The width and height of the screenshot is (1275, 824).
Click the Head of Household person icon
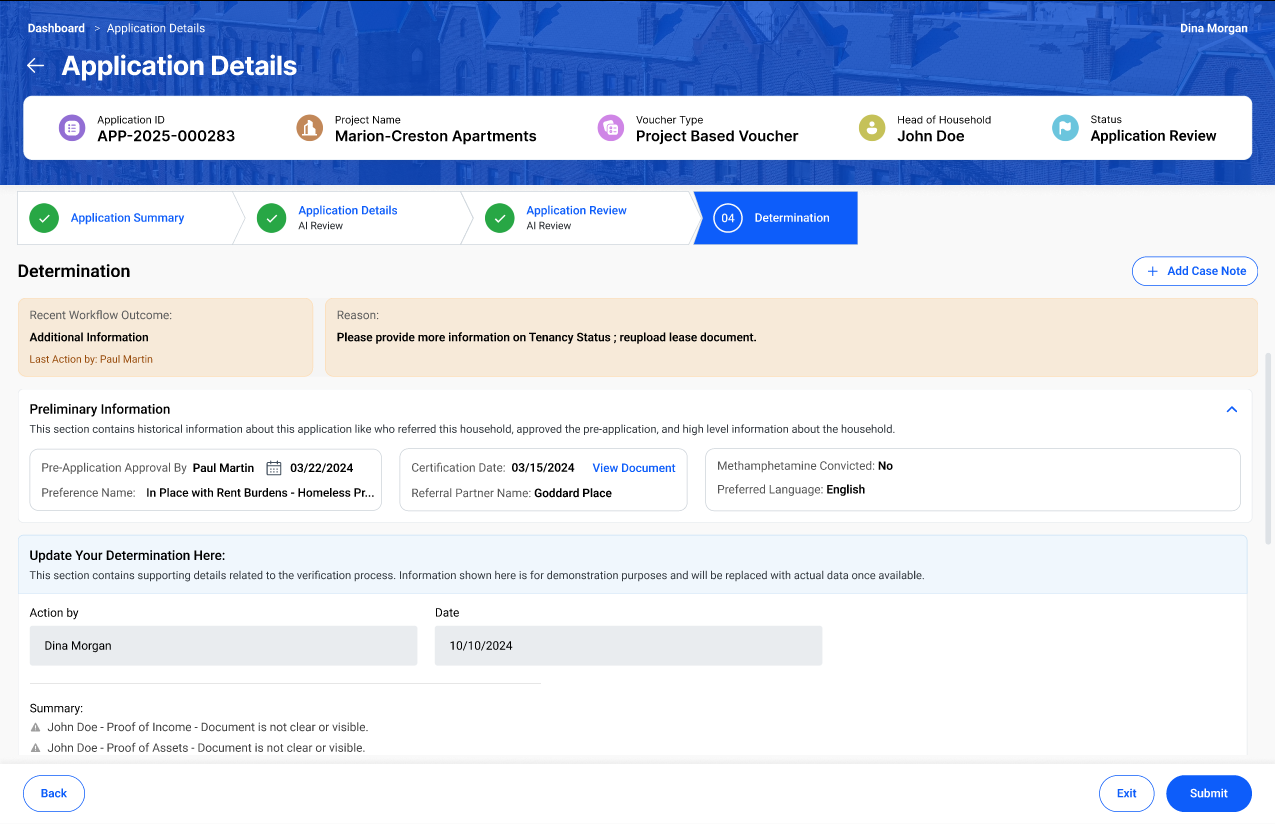click(x=872, y=128)
